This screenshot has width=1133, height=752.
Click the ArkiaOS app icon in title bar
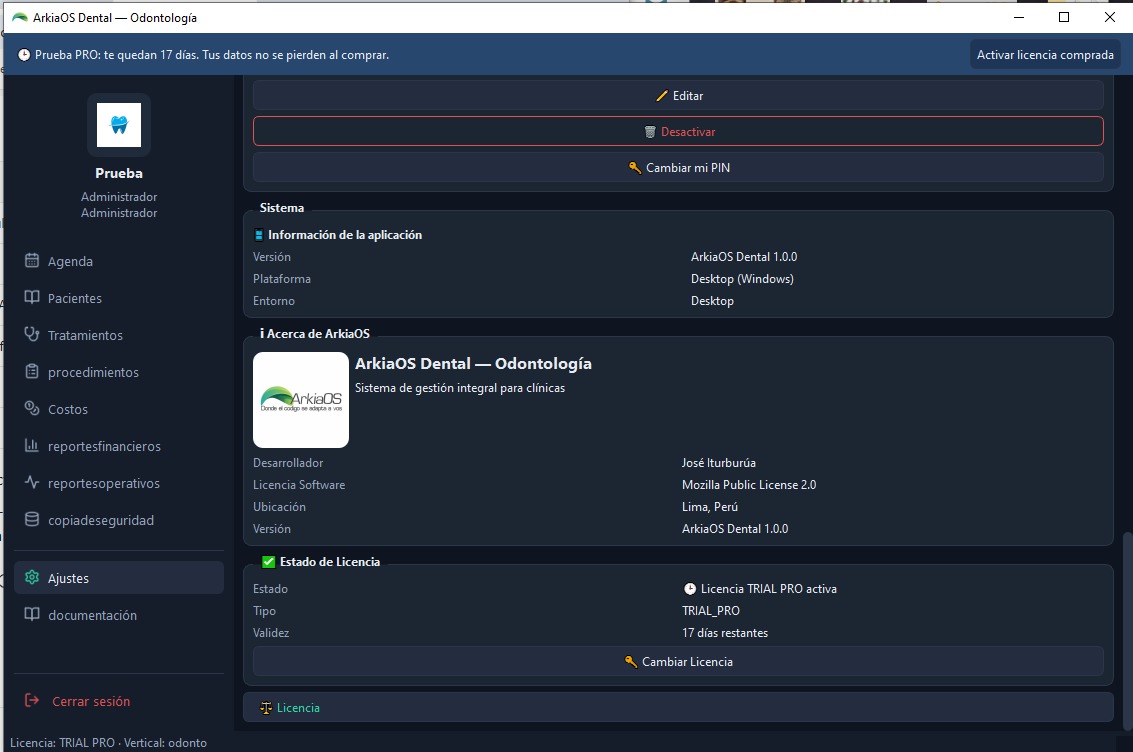coord(20,17)
